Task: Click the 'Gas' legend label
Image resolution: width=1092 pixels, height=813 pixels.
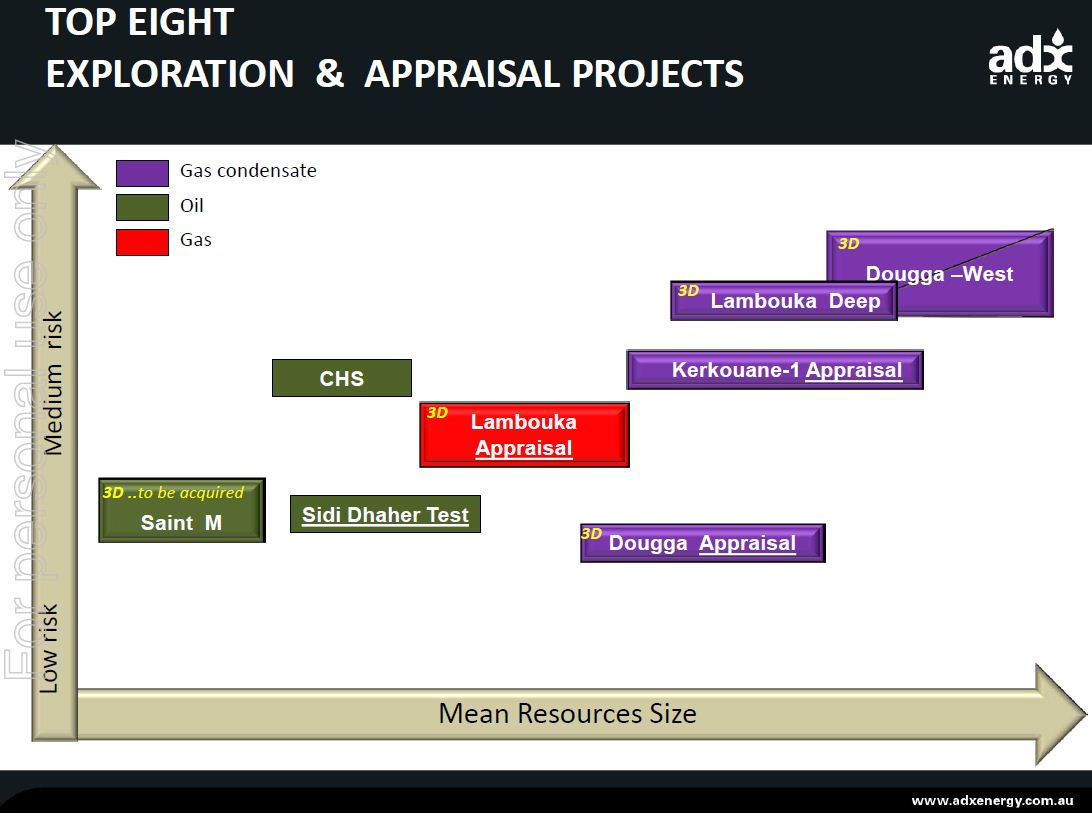Action: (x=196, y=240)
